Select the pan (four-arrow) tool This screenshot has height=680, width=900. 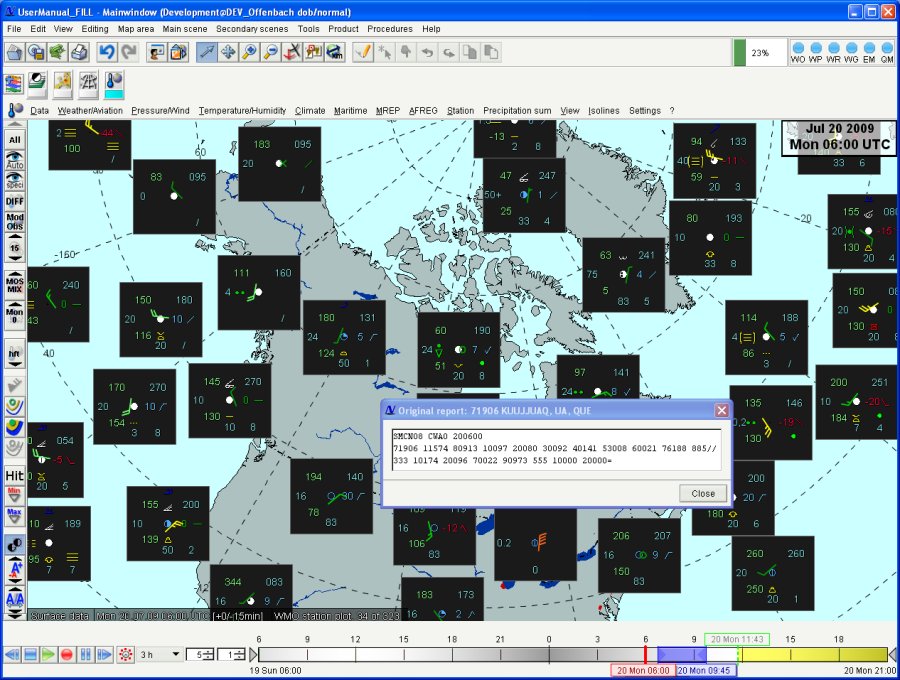tap(228, 52)
